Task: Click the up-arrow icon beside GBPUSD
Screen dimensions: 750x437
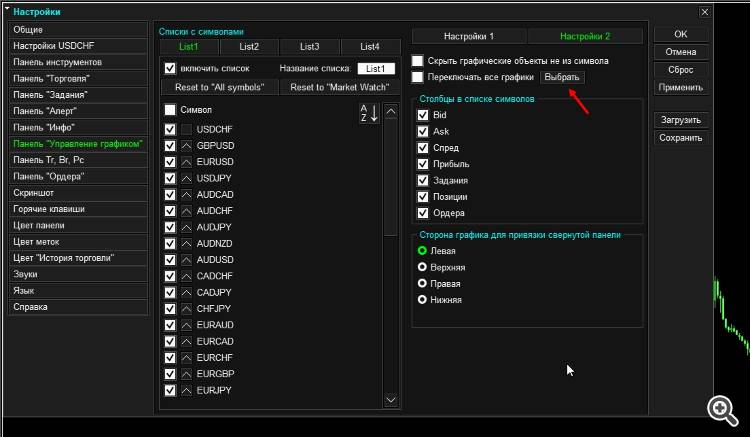Action: (x=187, y=146)
